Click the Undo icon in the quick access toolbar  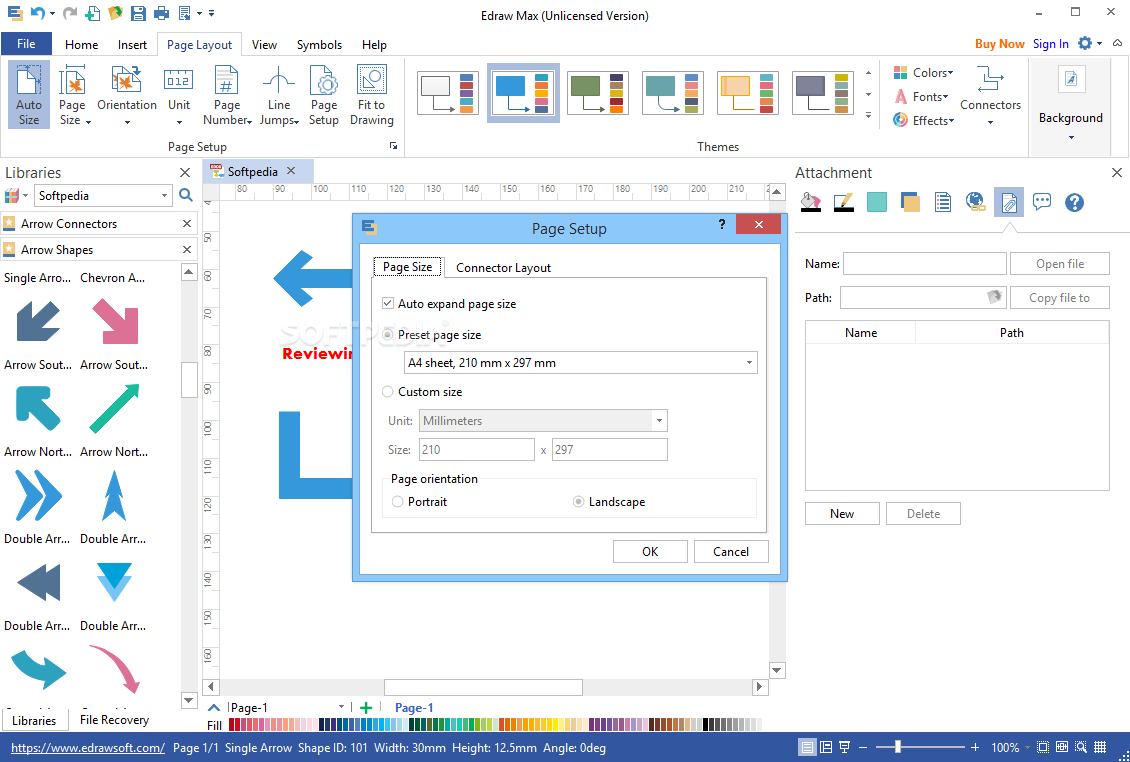point(37,13)
